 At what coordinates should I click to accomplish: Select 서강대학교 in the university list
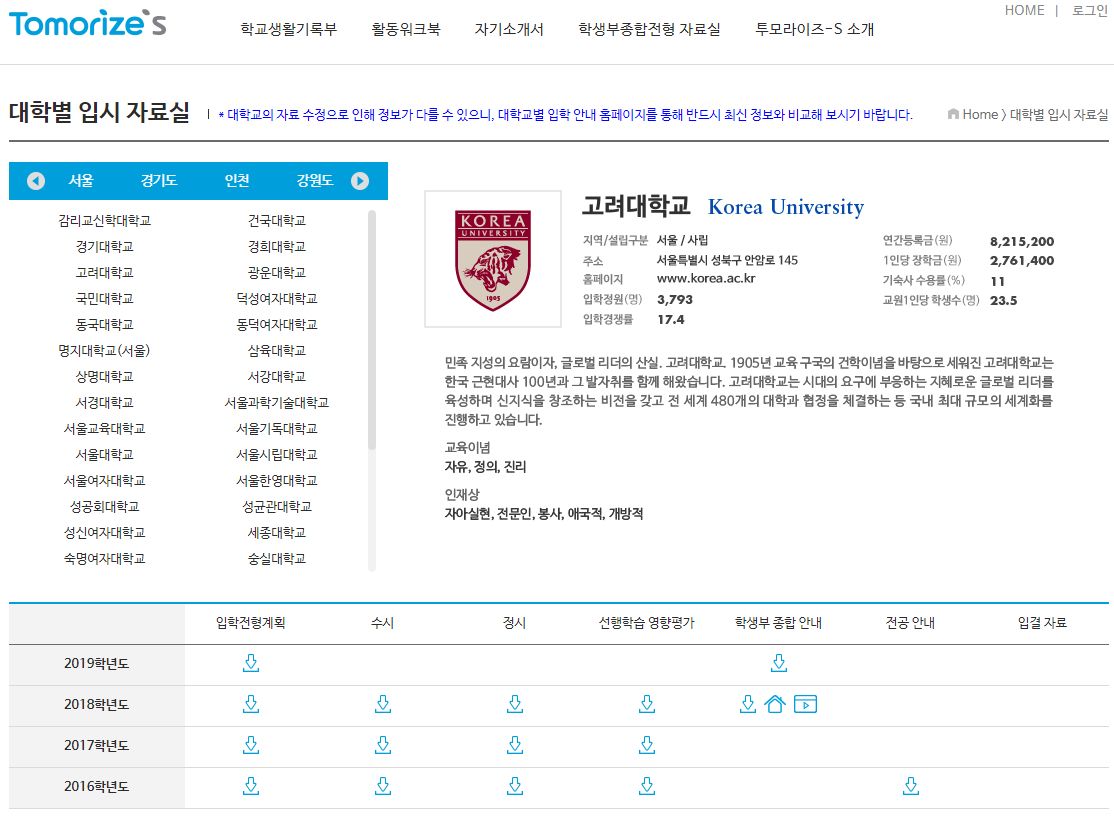point(276,377)
